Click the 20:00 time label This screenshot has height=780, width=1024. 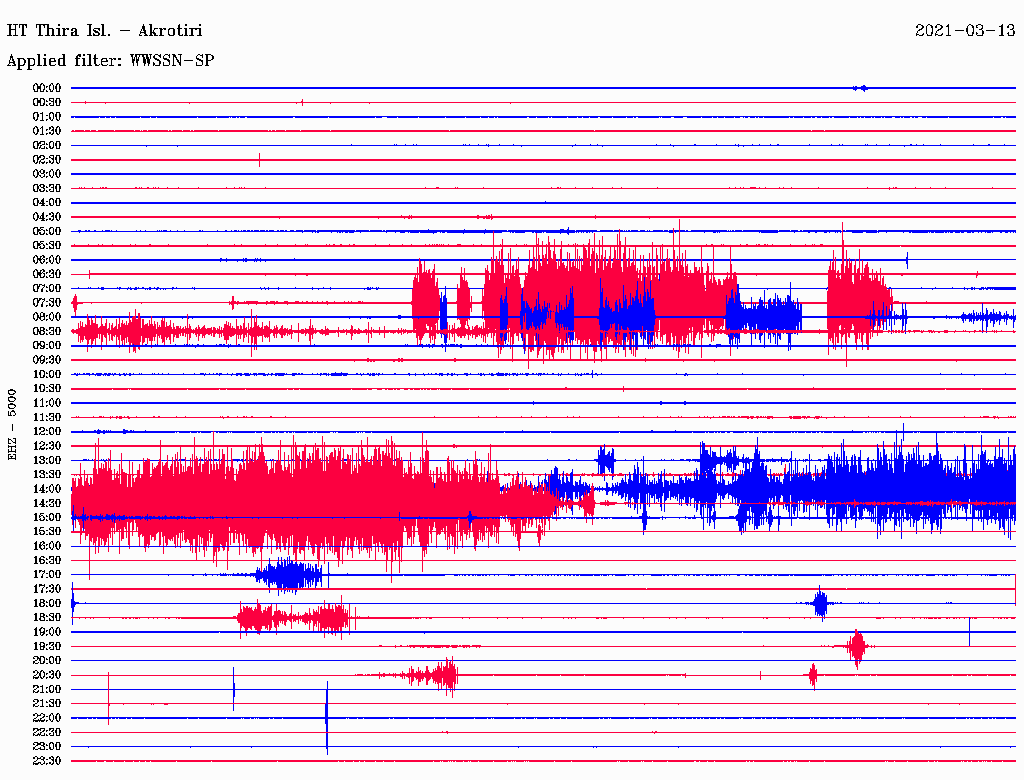click(47, 661)
